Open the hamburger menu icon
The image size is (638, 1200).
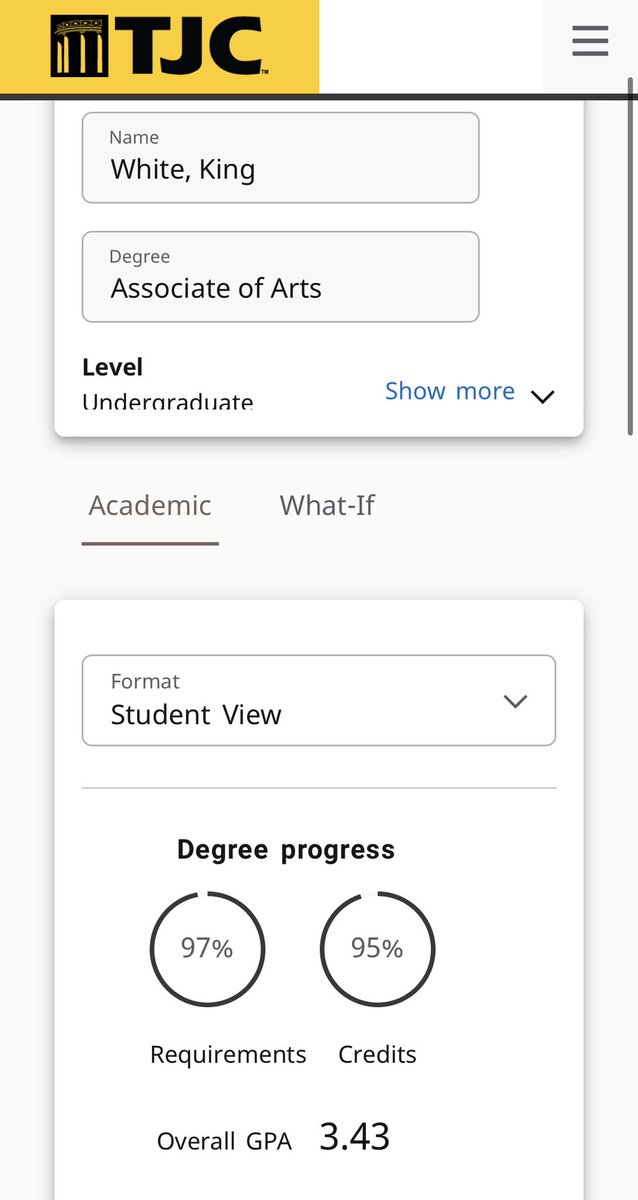click(x=590, y=41)
